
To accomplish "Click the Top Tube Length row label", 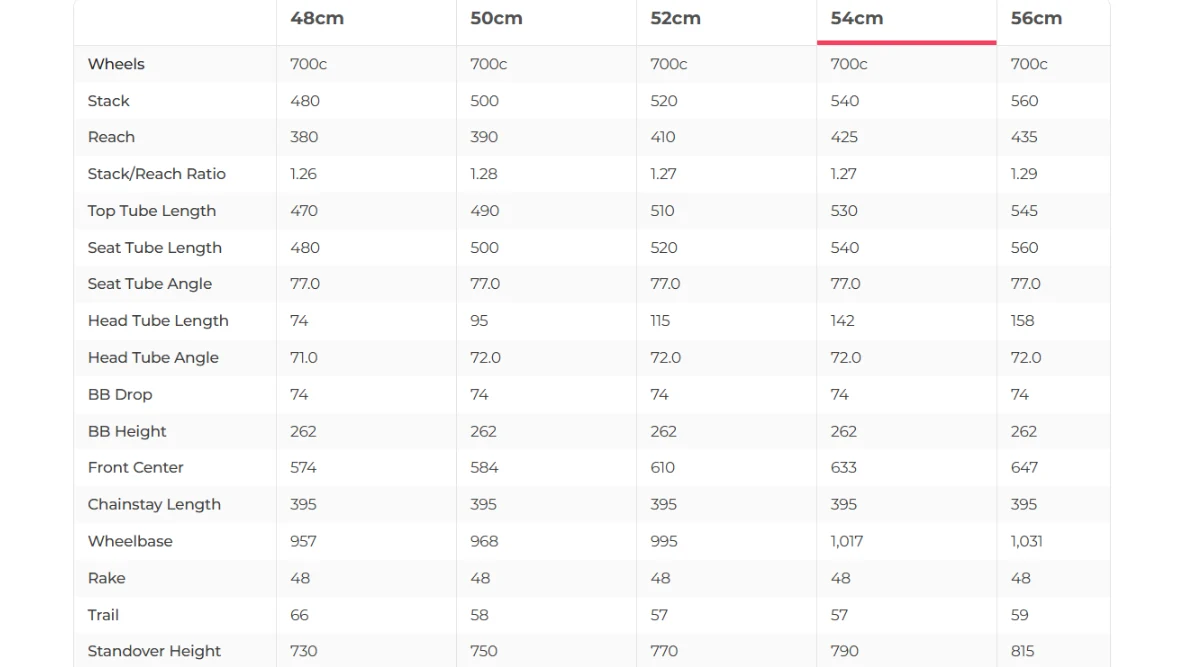I will 151,211.
